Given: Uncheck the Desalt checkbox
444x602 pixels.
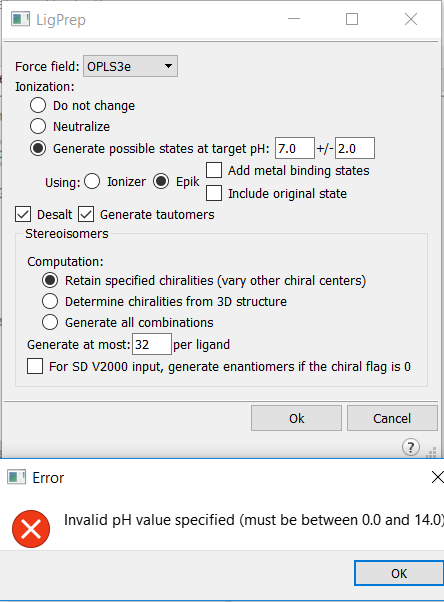Looking at the screenshot, I should pyautogui.click(x=23, y=214).
